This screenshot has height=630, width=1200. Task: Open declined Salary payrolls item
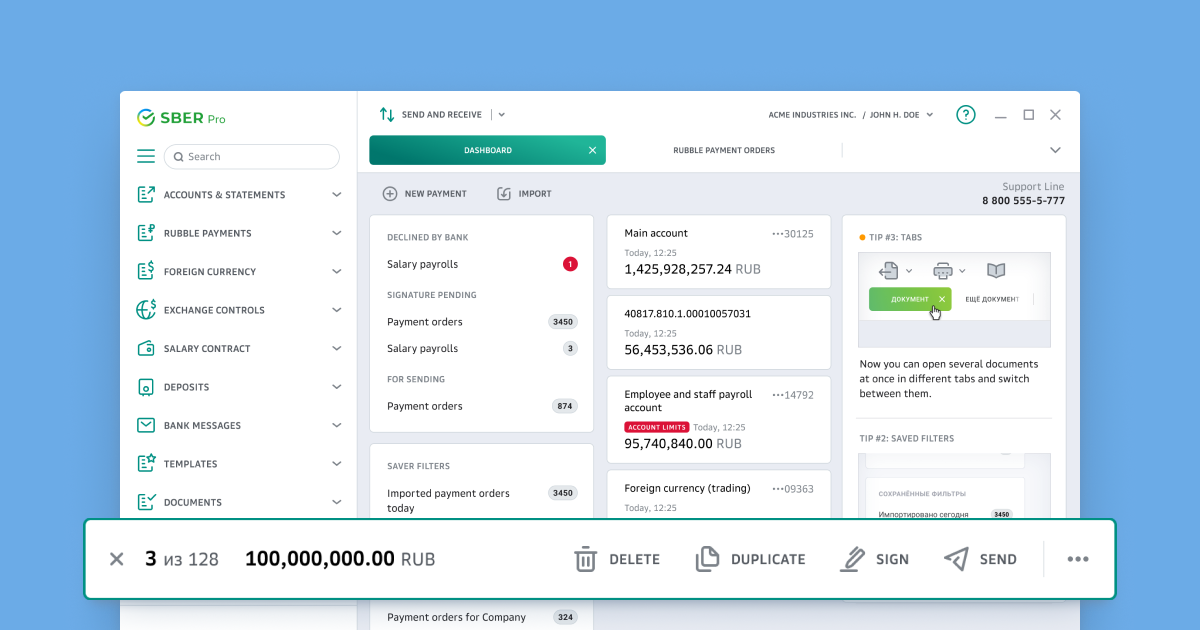coord(423,265)
